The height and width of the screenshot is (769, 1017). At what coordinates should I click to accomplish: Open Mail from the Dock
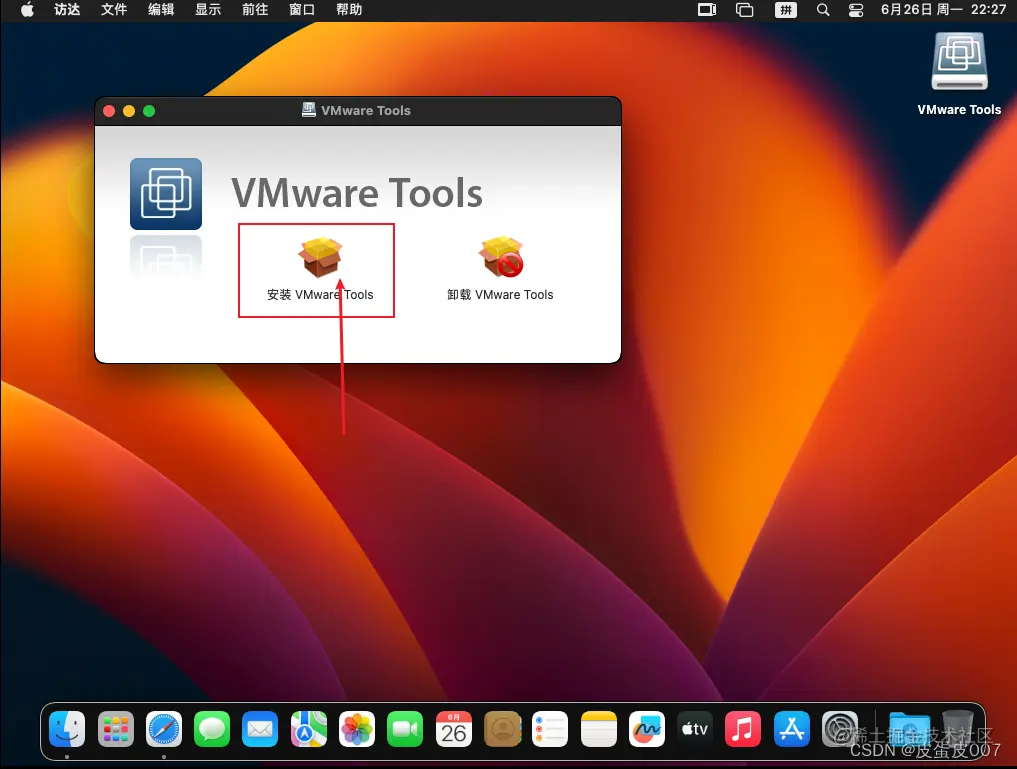(260, 729)
